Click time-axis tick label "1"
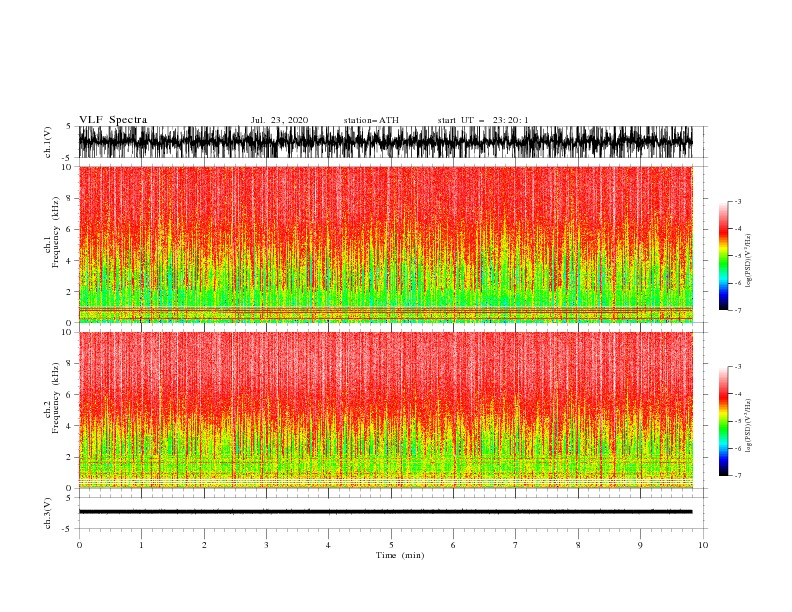 click(141, 545)
